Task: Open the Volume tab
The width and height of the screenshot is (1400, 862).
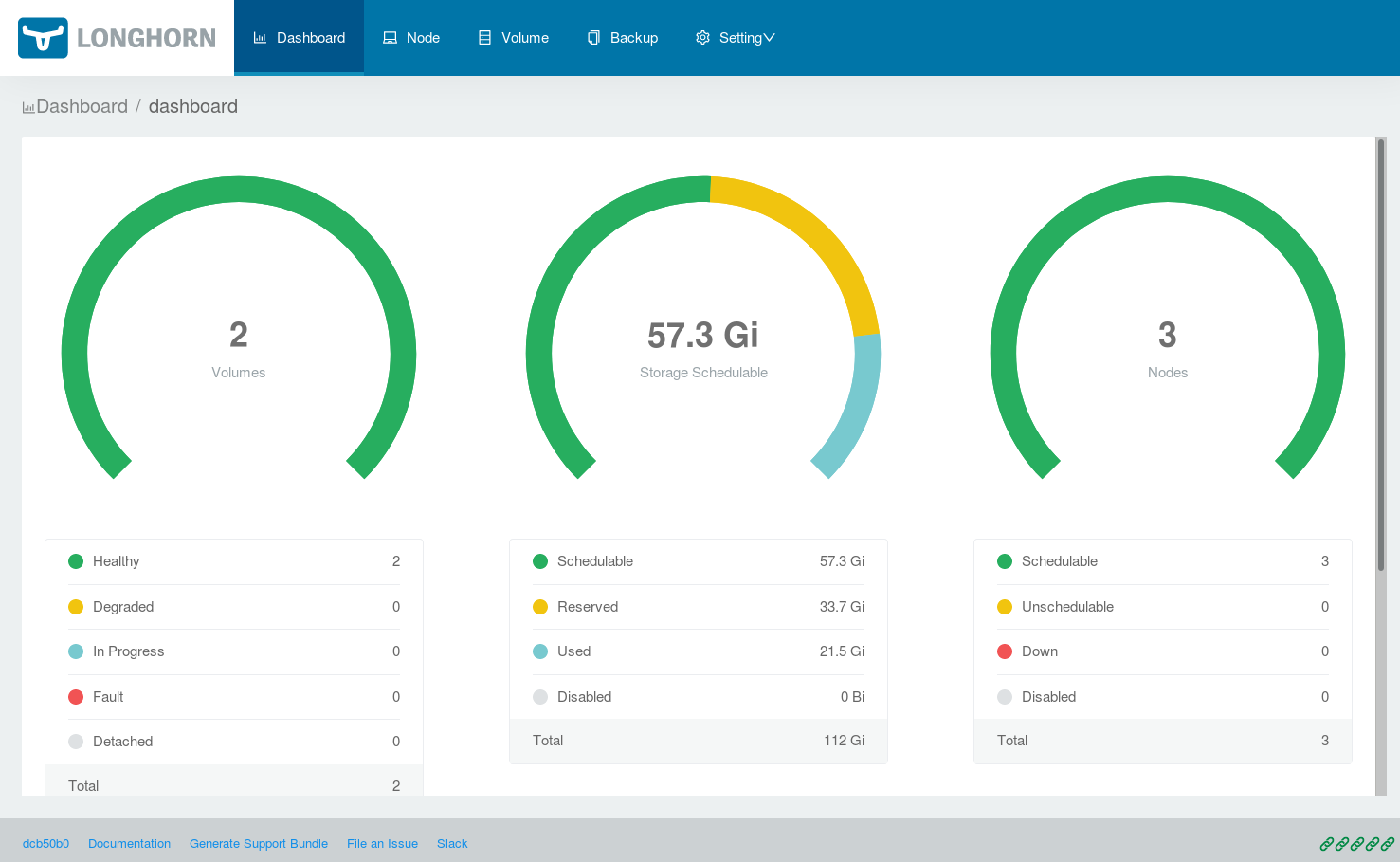Action: [524, 38]
